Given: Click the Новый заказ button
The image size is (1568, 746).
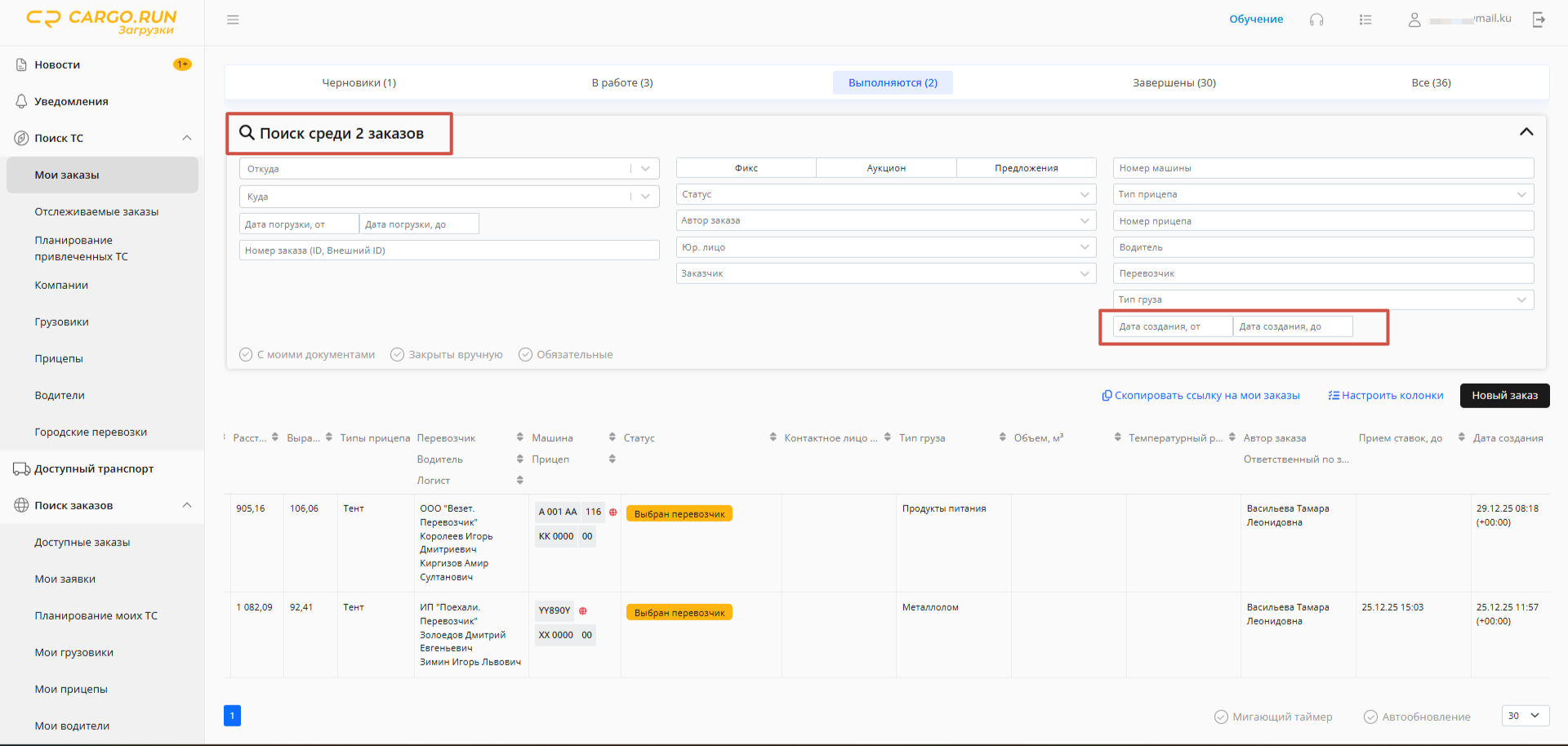Looking at the screenshot, I should 1504,395.
